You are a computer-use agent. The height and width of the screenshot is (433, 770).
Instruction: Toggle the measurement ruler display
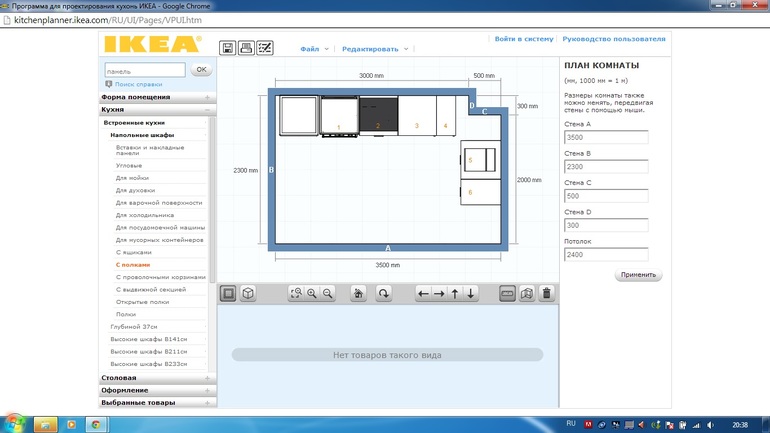tap(507, 294)
